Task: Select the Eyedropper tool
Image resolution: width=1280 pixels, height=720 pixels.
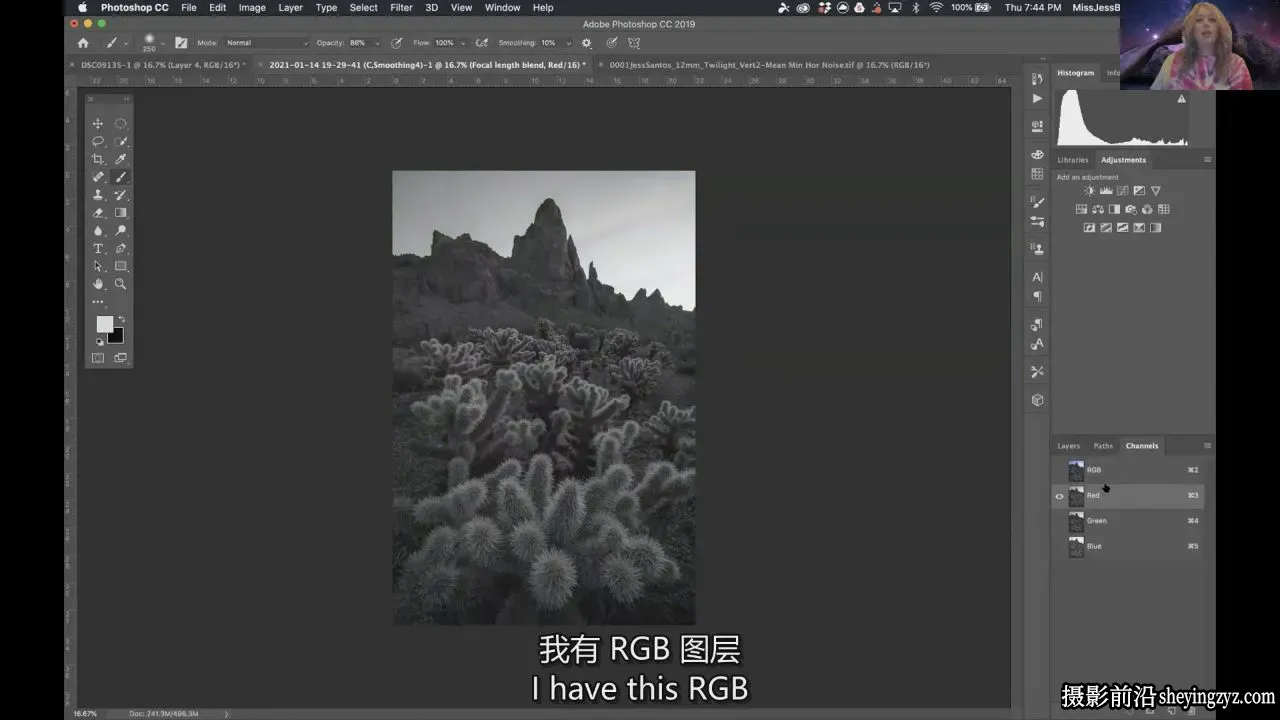Action: point(120,159)
